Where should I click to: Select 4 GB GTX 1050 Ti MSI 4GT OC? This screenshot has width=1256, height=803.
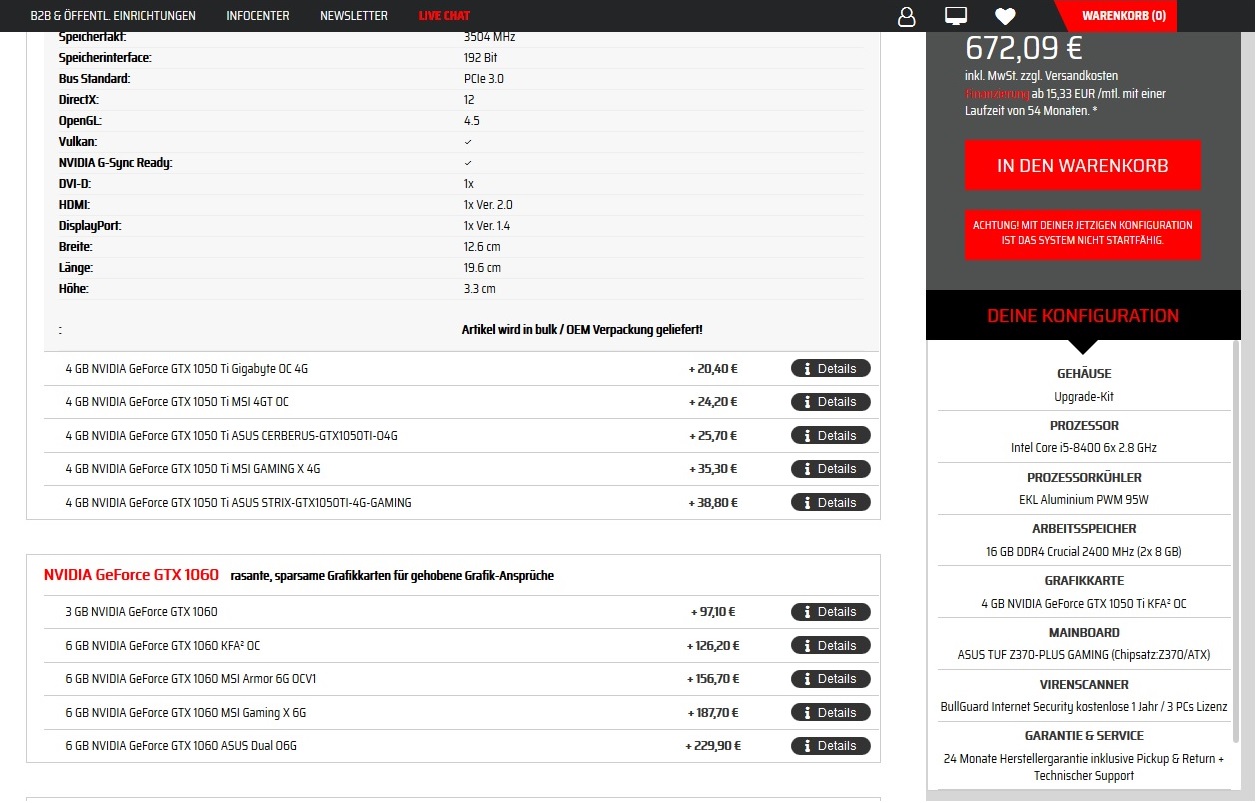click(177, 402)
